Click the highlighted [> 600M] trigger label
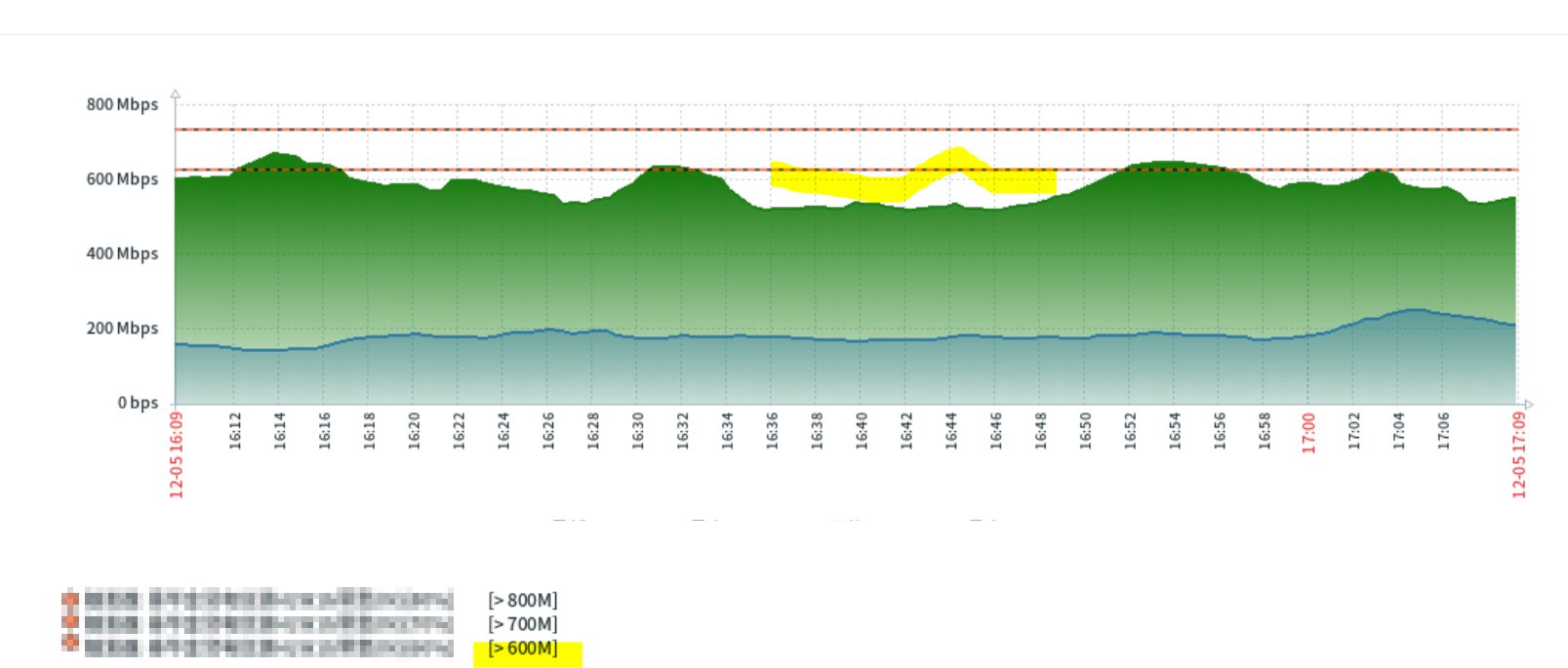 [524, 648]
